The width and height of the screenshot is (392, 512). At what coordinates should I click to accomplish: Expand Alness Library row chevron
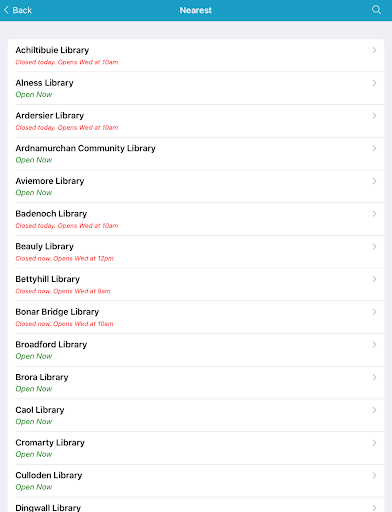[374, 83]
